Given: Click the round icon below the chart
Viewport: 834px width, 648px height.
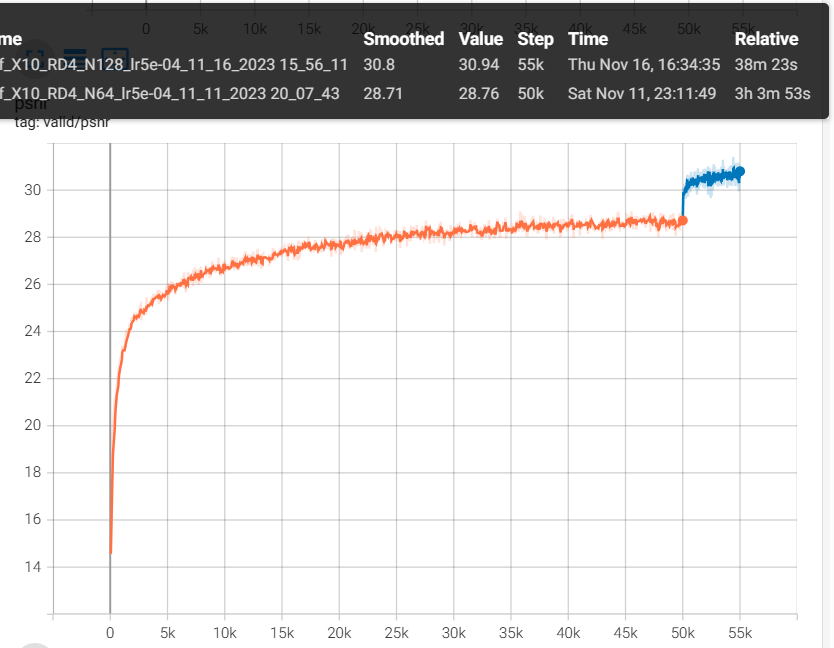Looking at the screenshot, I should click(35, 645).
